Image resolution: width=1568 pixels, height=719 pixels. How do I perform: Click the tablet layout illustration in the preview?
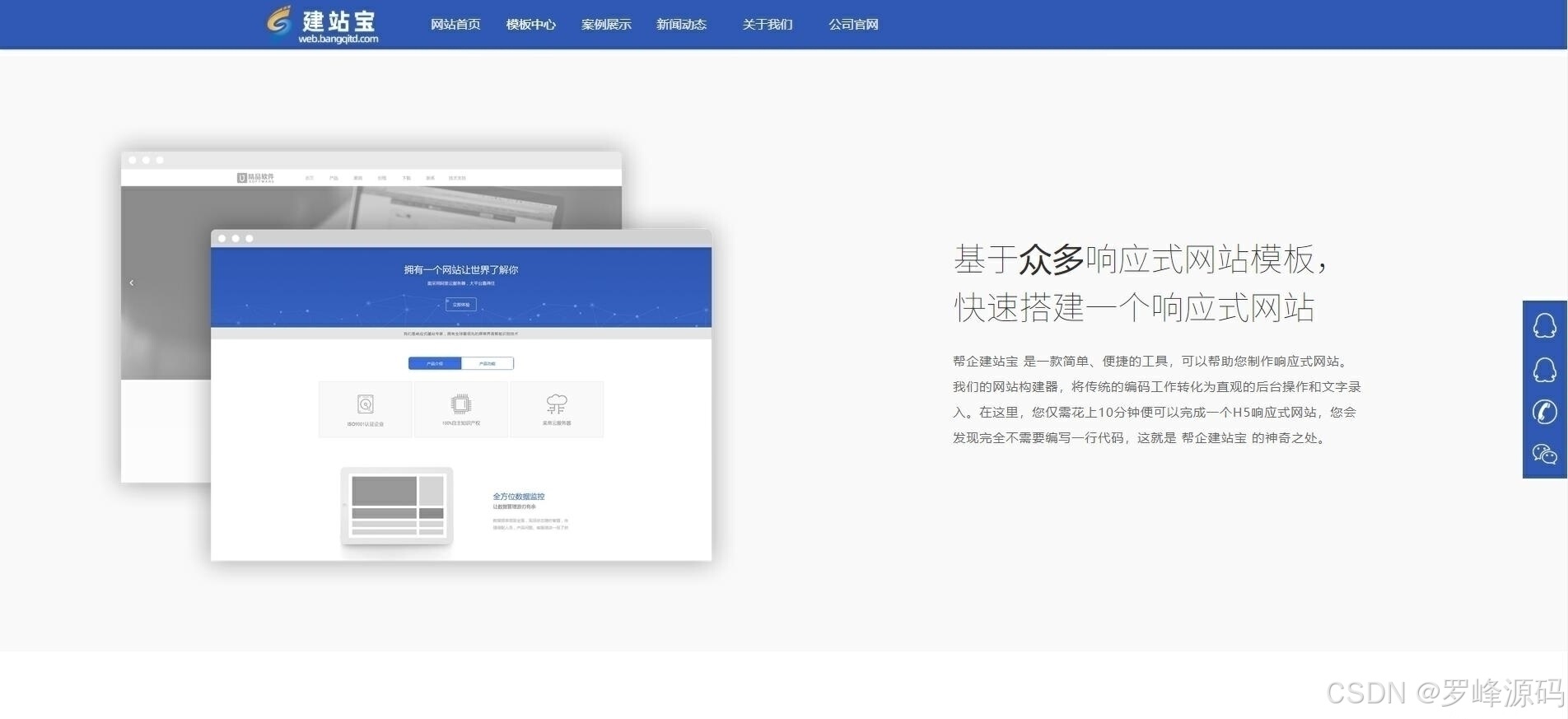coord(397,507)
